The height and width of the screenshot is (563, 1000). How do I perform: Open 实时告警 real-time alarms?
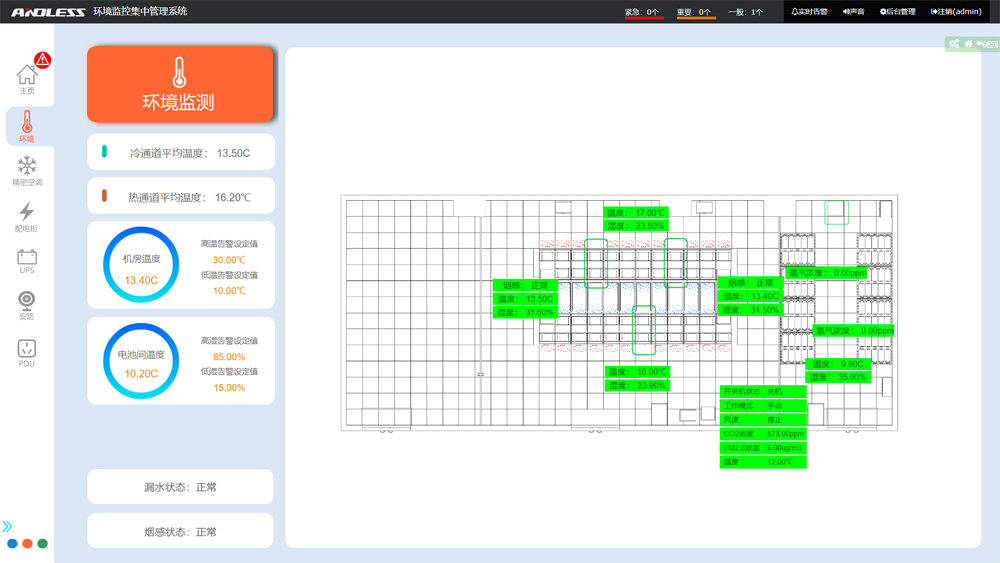pyautogui.click(x=809, y=12)
